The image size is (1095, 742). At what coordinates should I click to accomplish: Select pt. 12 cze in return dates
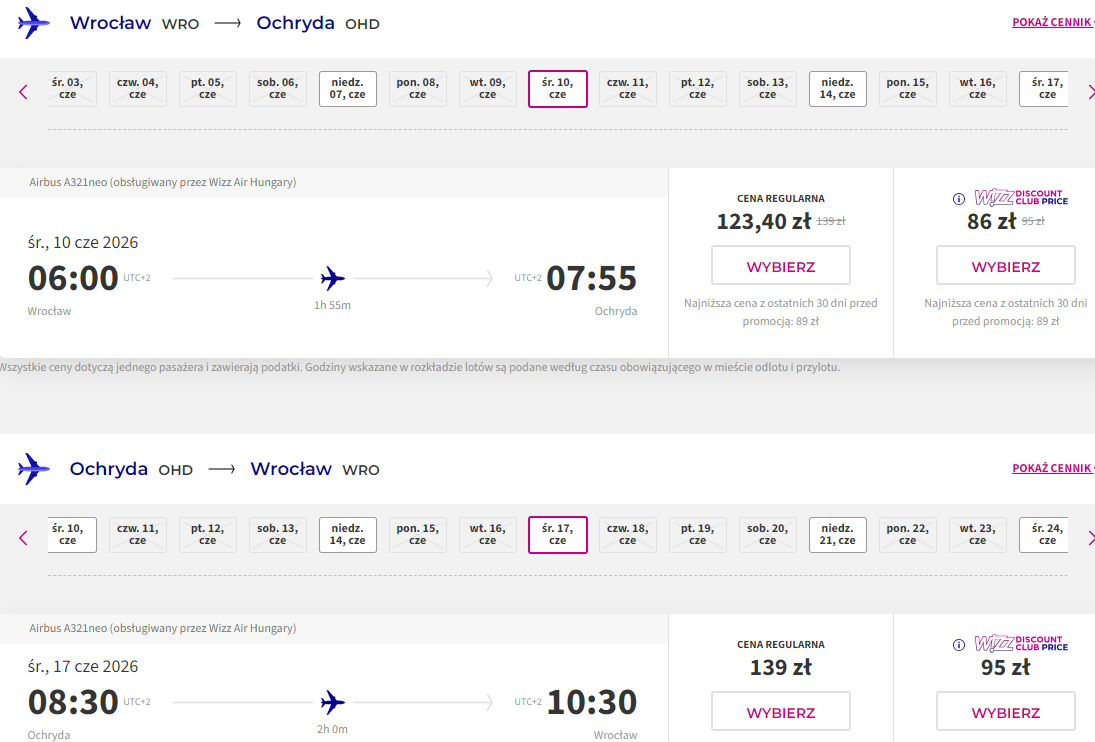pyautogui.click(x=207, y=535)
